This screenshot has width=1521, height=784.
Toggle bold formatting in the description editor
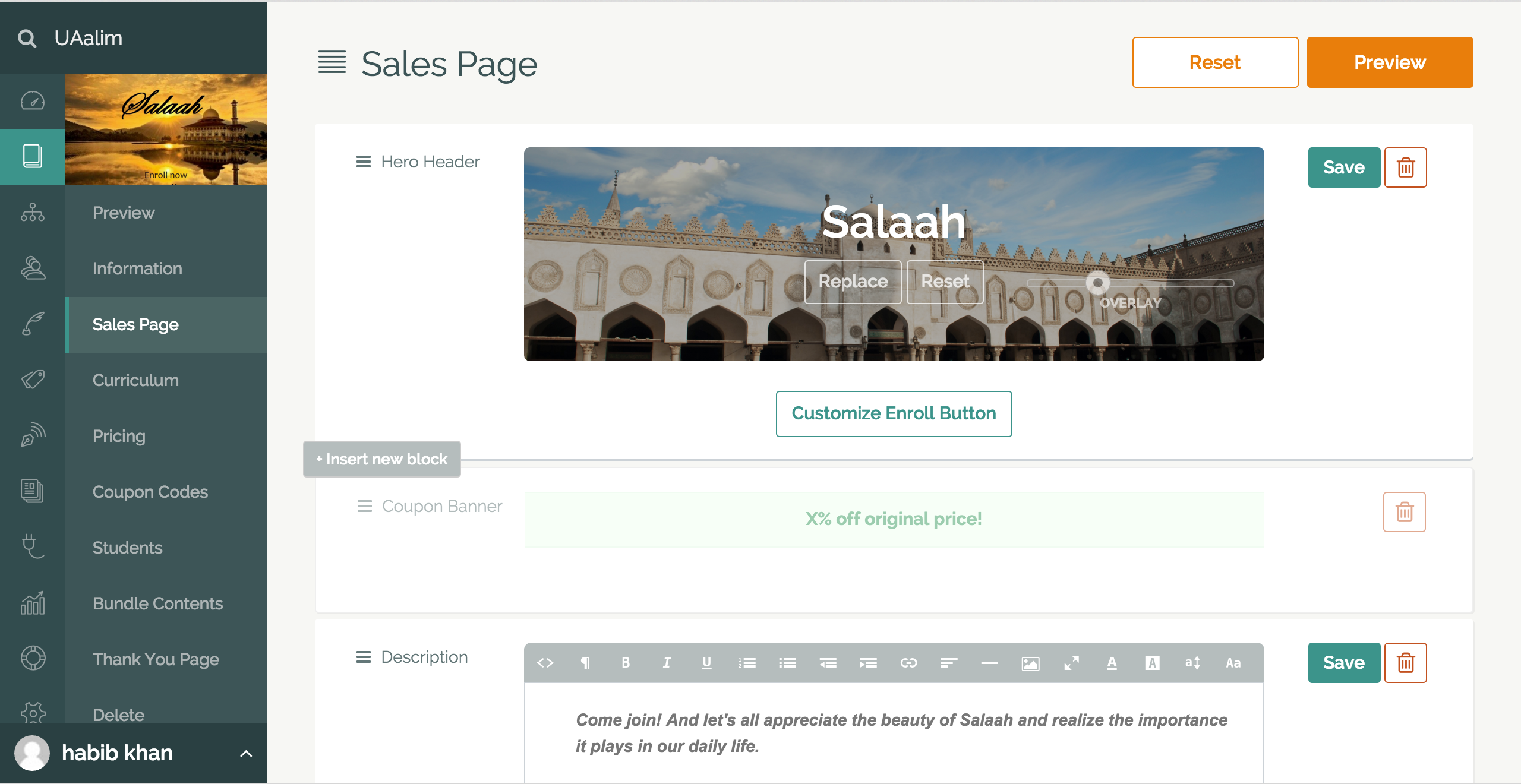click(626, 663)
